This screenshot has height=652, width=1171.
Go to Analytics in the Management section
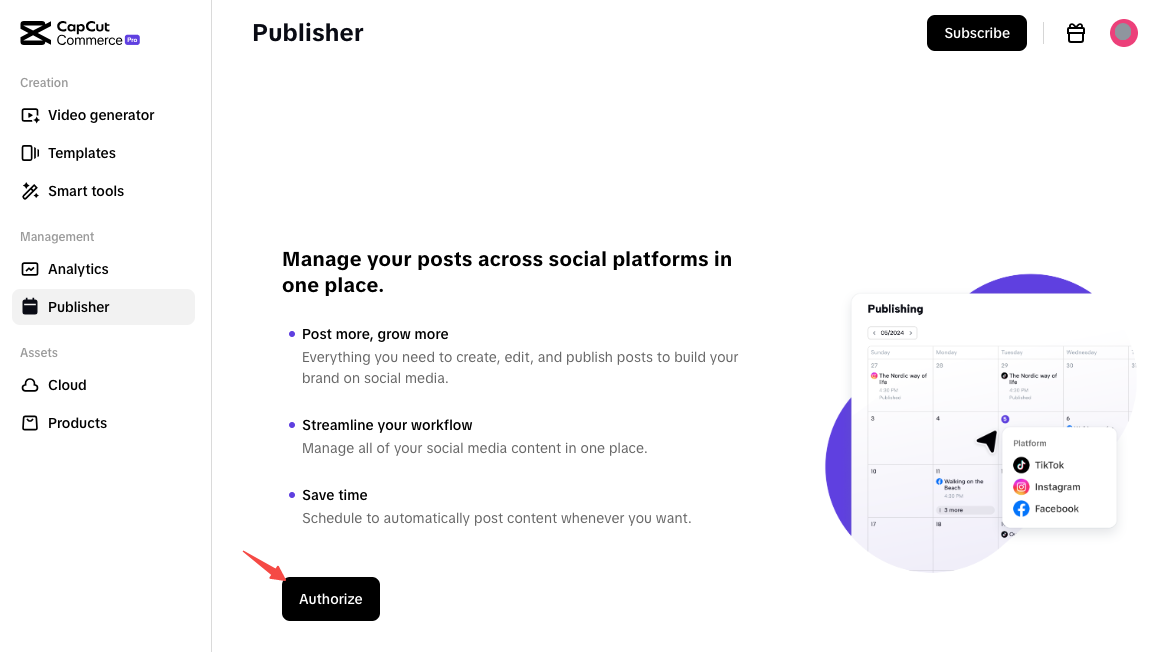pos(78,269)
